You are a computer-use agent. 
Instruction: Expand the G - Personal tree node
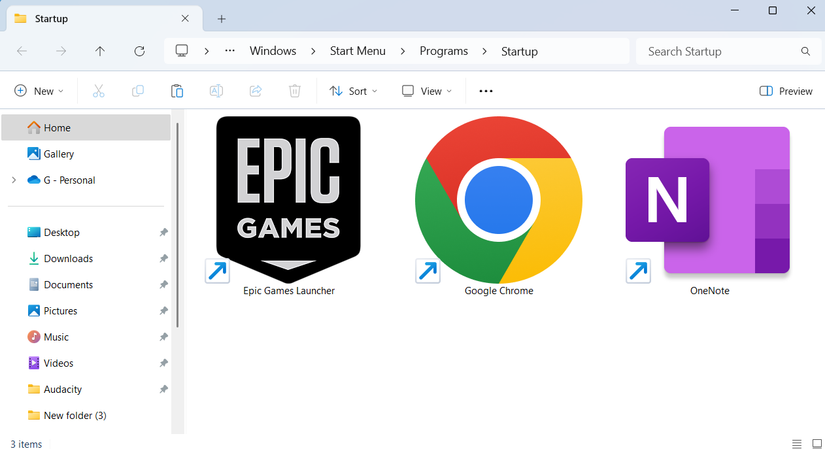point(14,180)
